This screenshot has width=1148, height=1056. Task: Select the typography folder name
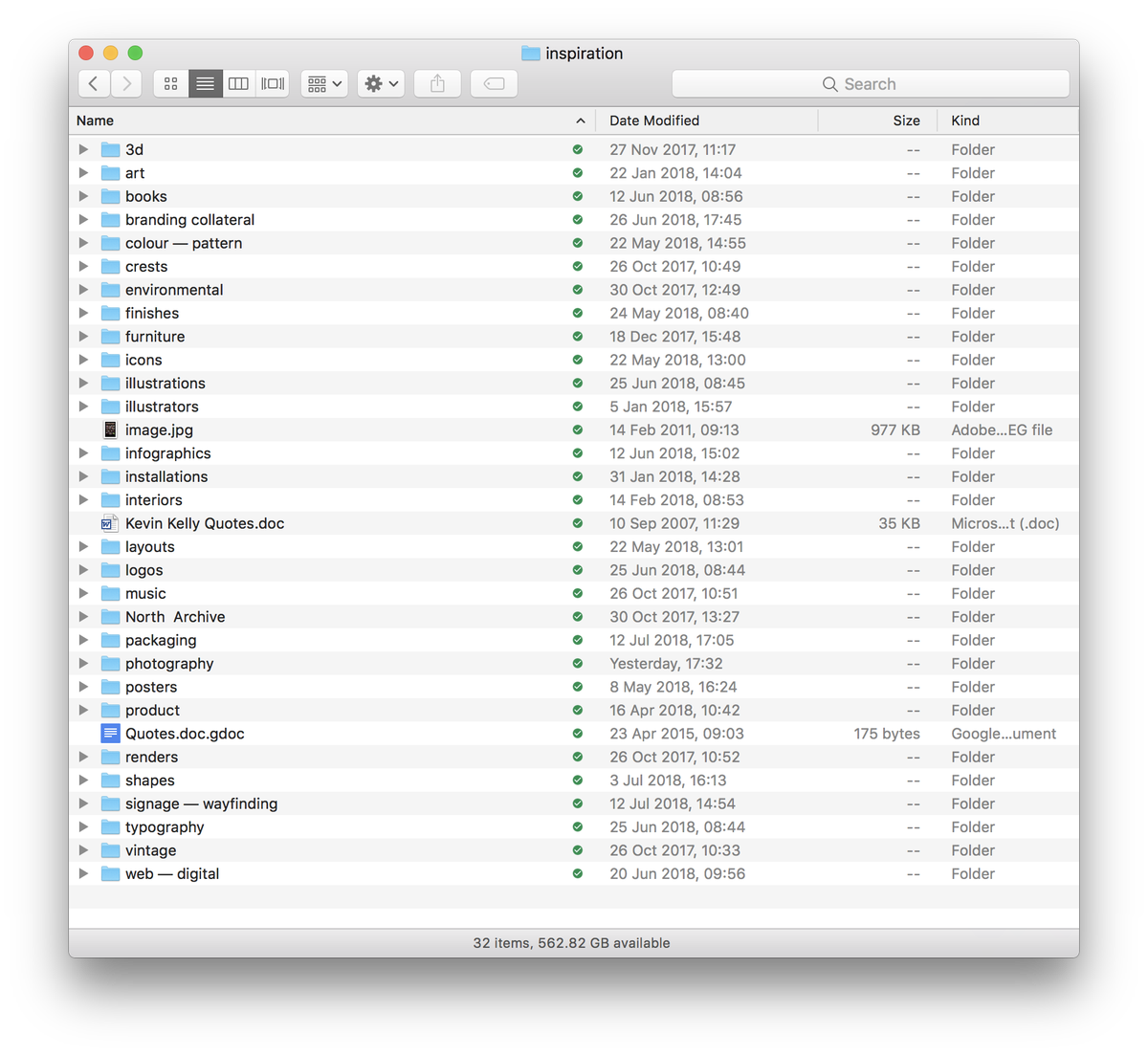click(165, 827)
